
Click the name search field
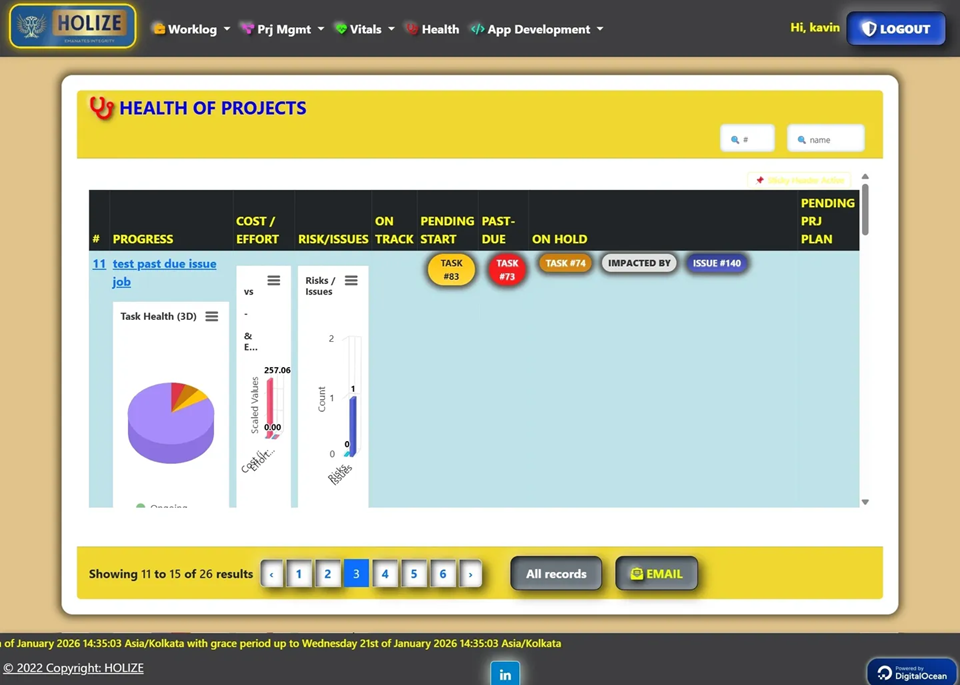click(x=826, y=139)
